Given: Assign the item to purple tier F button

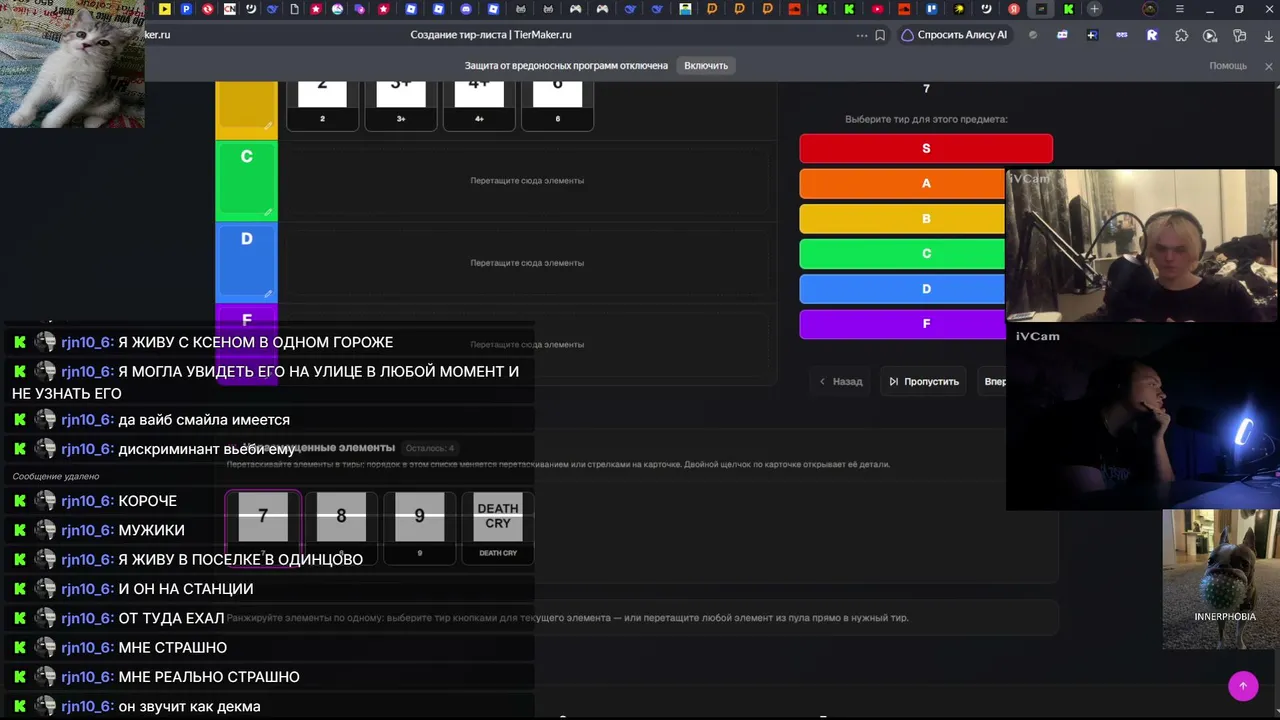Looking at the screenshot, I should click(902, 323).
